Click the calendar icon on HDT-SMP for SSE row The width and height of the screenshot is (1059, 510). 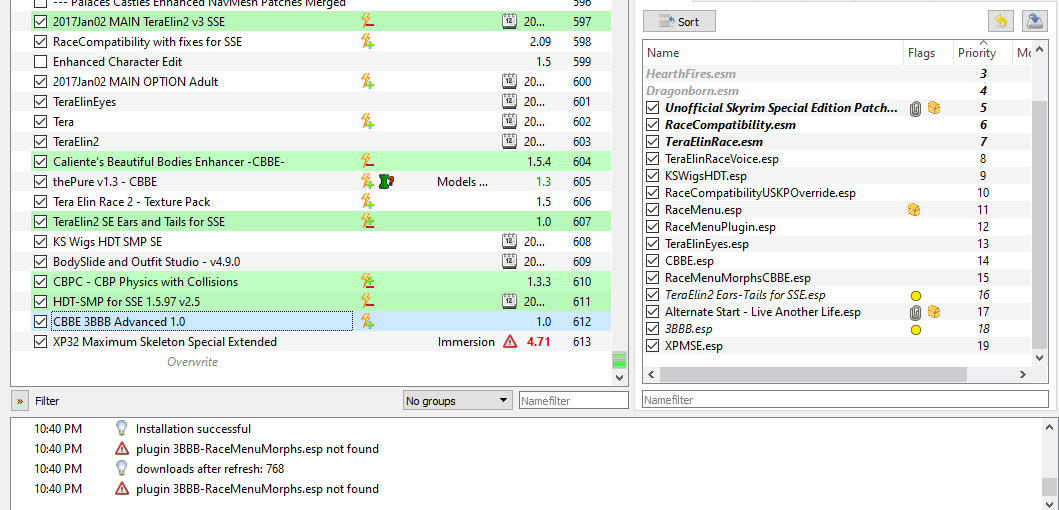pos(509,301)
